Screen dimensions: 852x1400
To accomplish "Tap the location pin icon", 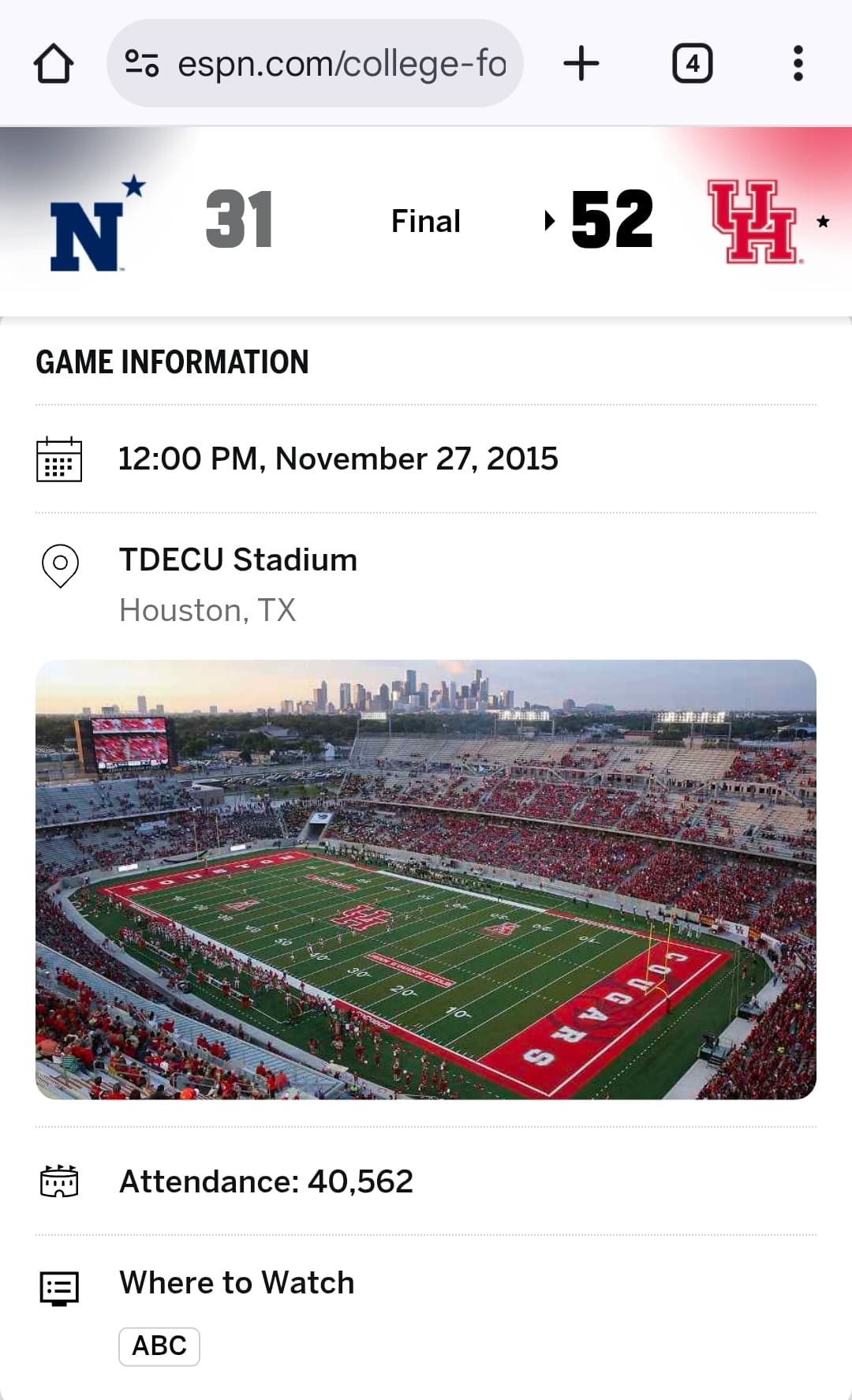I will click(60, 565).
